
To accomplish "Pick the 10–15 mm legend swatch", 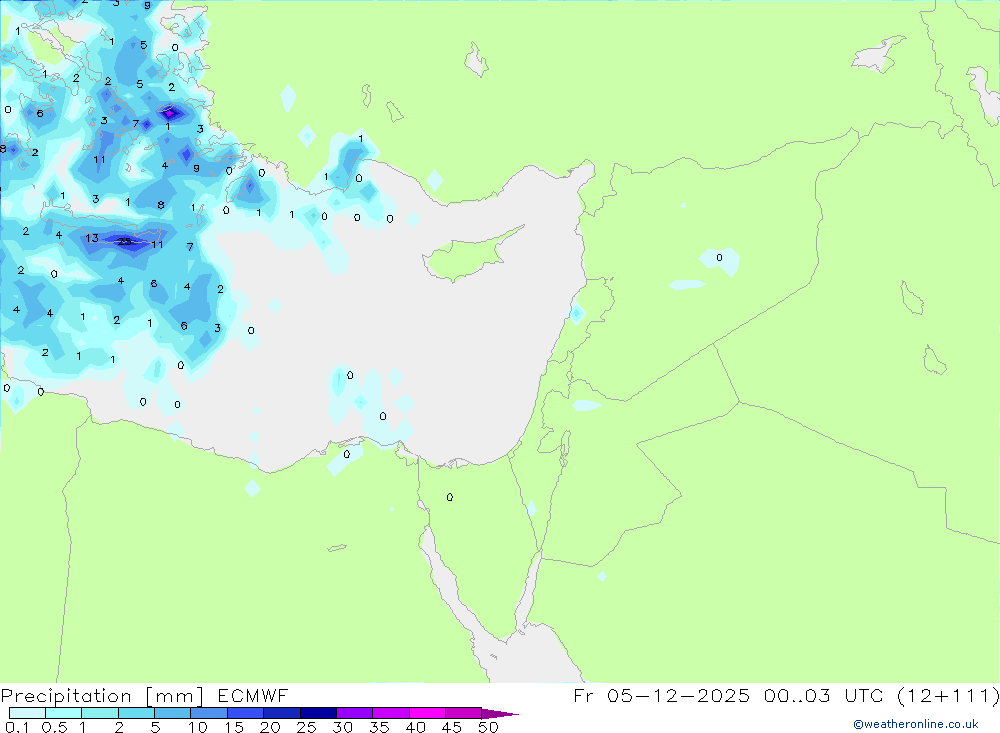I will click(x=209, y=713).
